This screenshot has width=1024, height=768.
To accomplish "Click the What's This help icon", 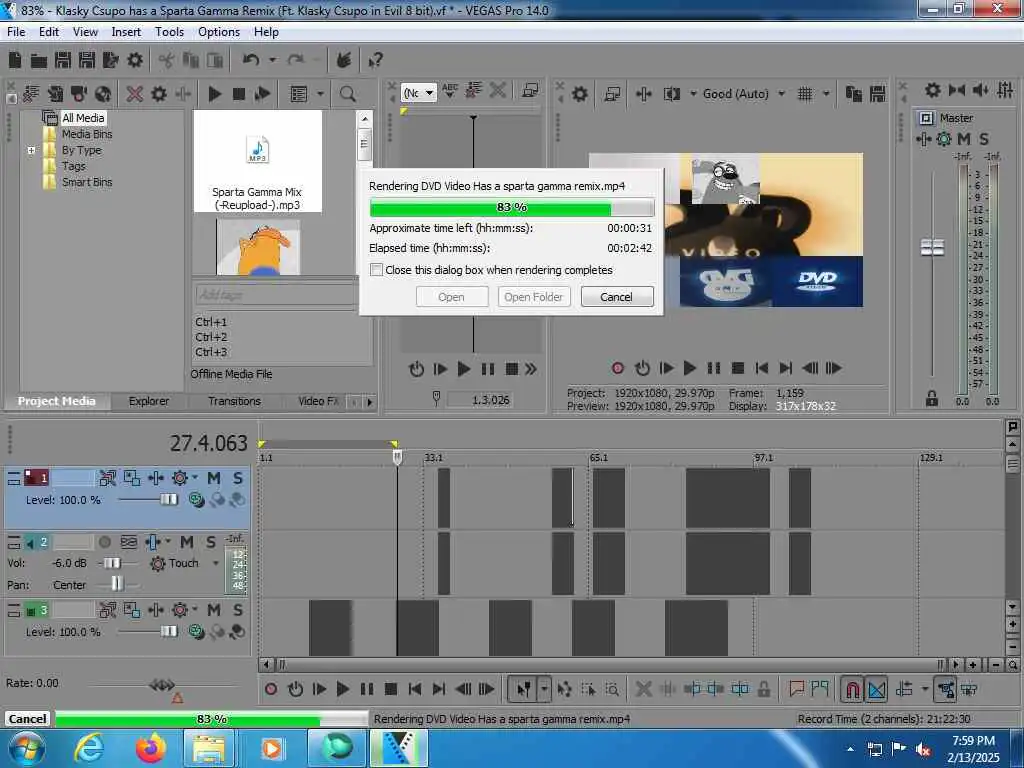I will click(x=376, y=61).
